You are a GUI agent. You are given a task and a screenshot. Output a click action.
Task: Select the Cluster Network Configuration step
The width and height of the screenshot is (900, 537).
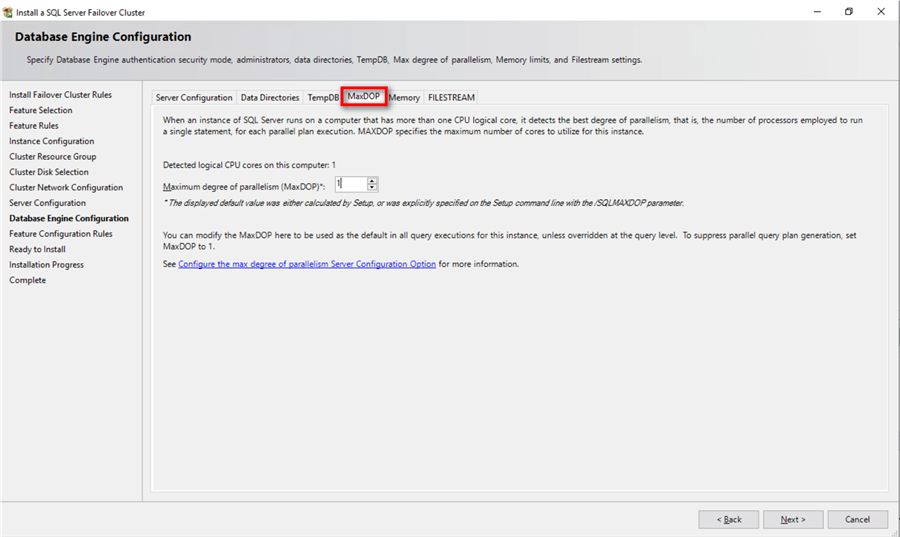pyautogui.click(x=66, y=188)
